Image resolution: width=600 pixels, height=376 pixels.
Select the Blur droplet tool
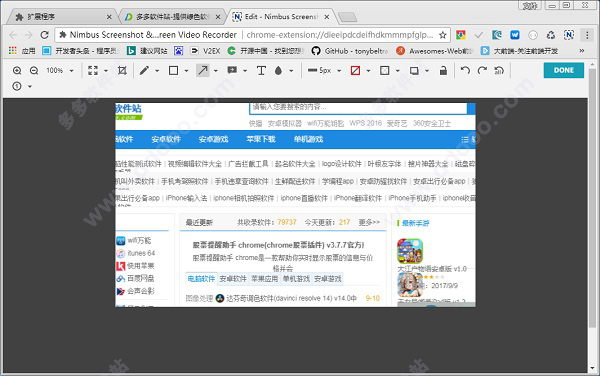pyautogui.click(x=278, y=70)
